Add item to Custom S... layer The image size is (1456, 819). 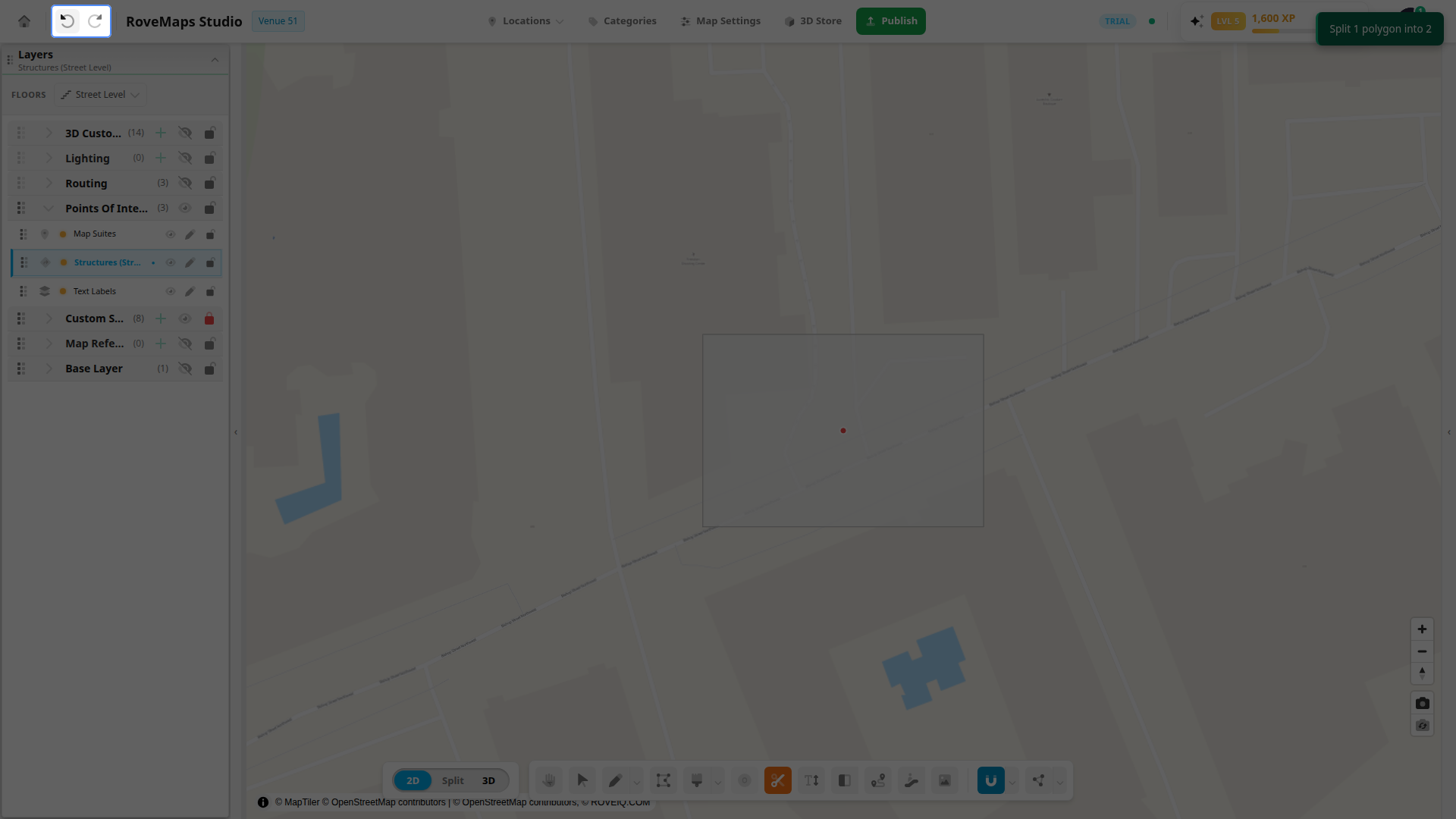pyautogui.click(x=161, y=318)
